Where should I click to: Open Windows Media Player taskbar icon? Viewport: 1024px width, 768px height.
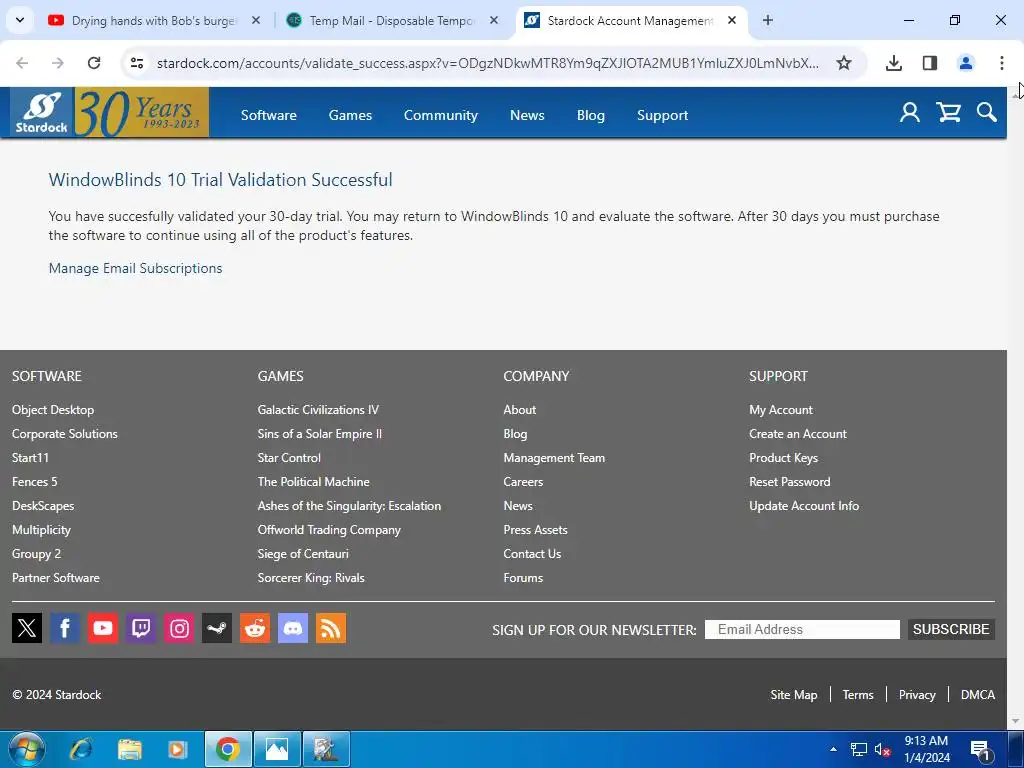tap(177, 749)
